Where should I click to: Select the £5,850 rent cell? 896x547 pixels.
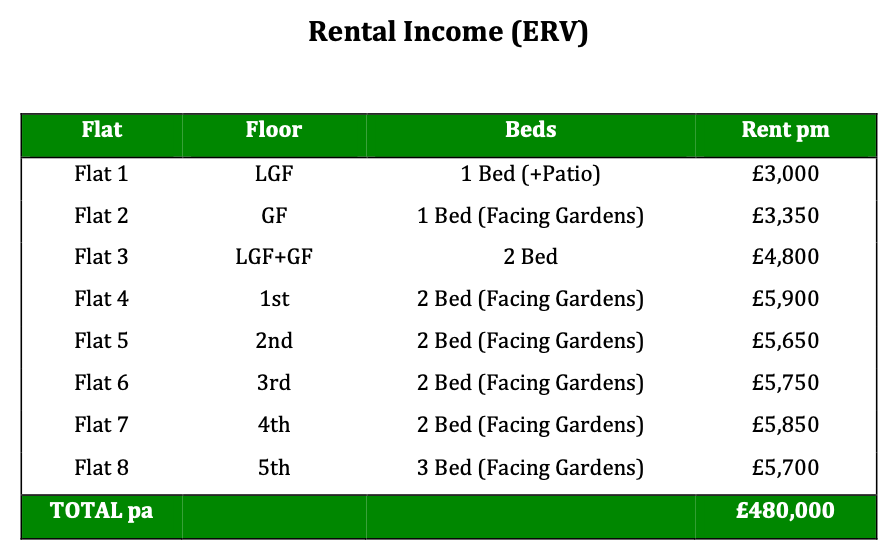click(785, 425)
